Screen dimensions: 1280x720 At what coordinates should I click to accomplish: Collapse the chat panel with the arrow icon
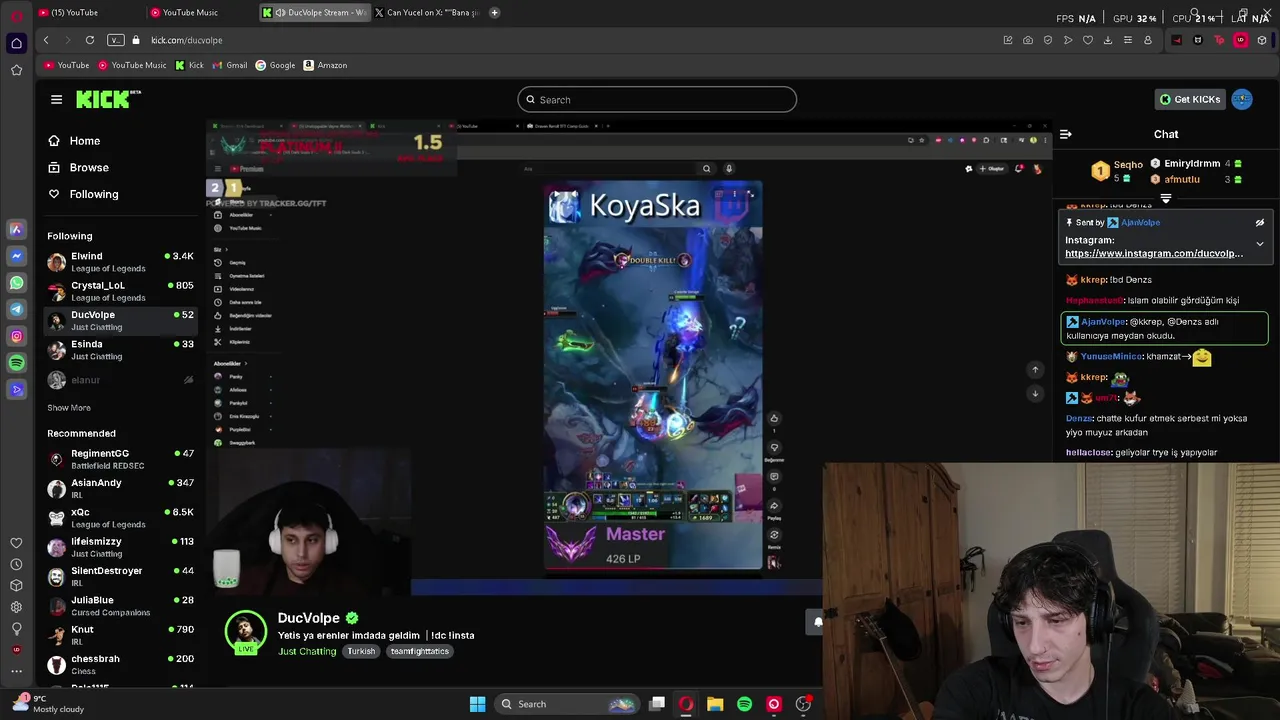pos(1066,134)
